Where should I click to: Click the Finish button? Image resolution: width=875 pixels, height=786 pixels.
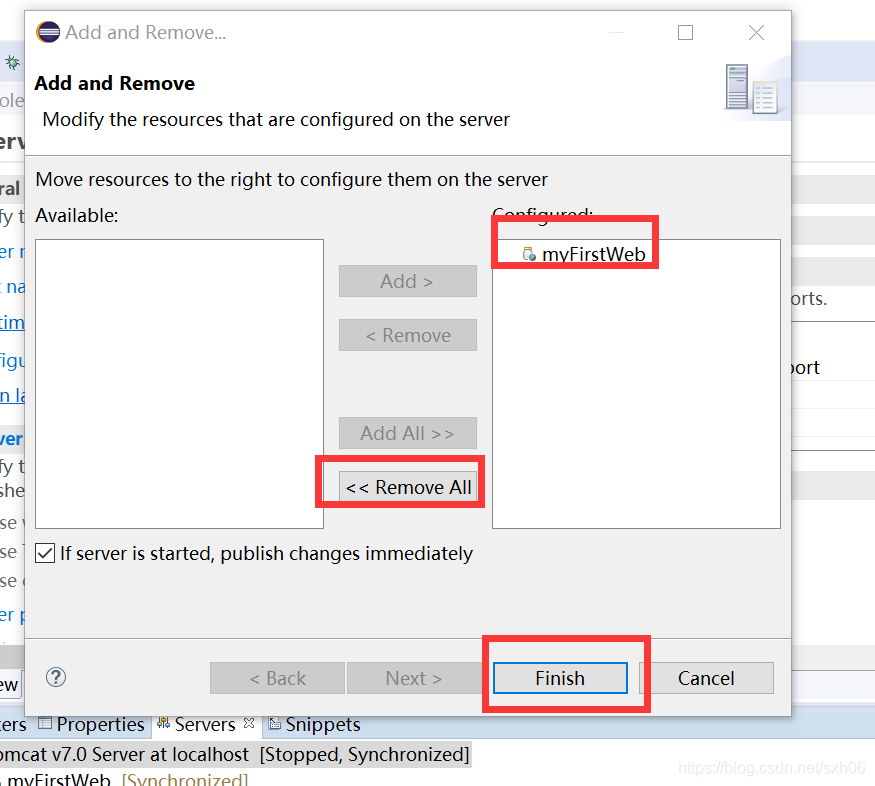(560, 678)
